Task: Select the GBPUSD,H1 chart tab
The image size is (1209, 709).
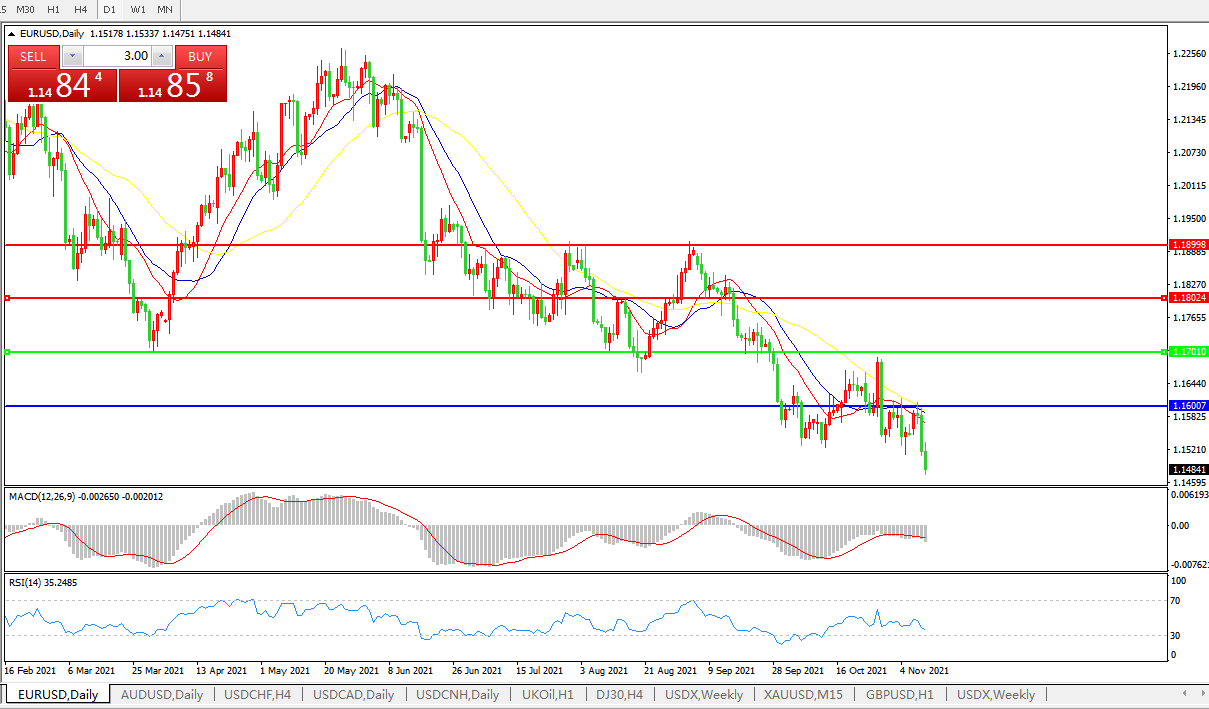Action: pyautogui.click(x=899, y=694)
